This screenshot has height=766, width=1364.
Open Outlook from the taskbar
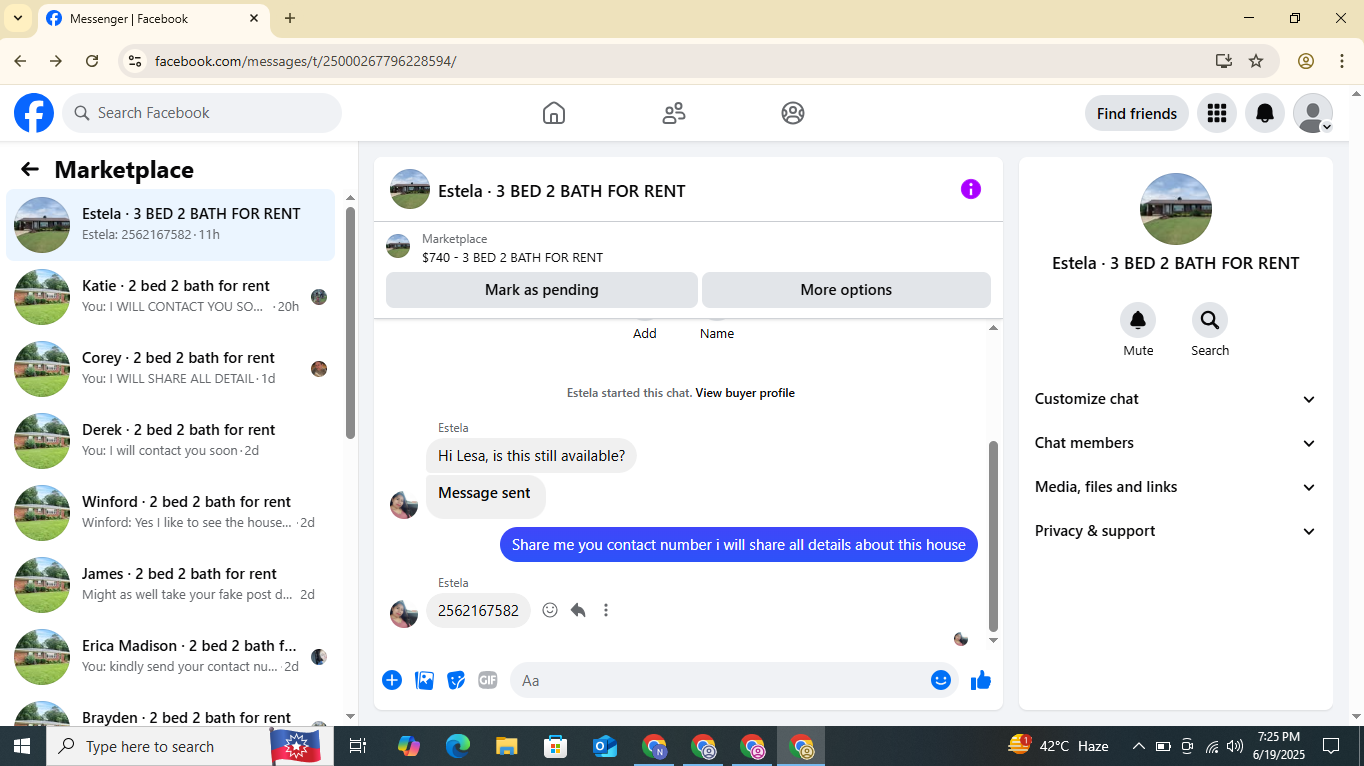pos(605,746)
